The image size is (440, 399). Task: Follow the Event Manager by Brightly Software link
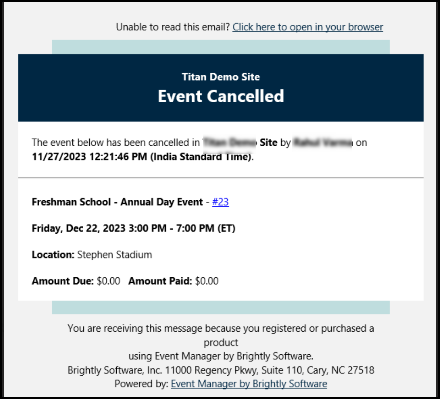249,384
